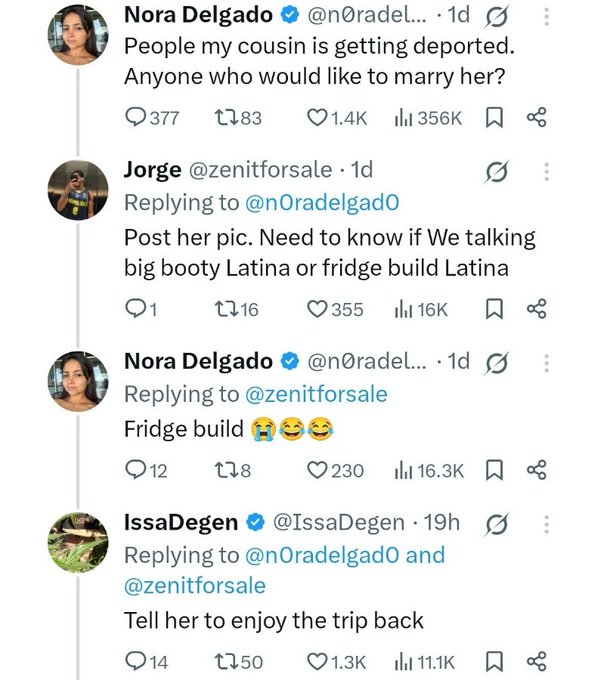Screen dimensions: 604x680
Task: Open Grok icon on Jorge's tweet
Action: click(496, 172)
